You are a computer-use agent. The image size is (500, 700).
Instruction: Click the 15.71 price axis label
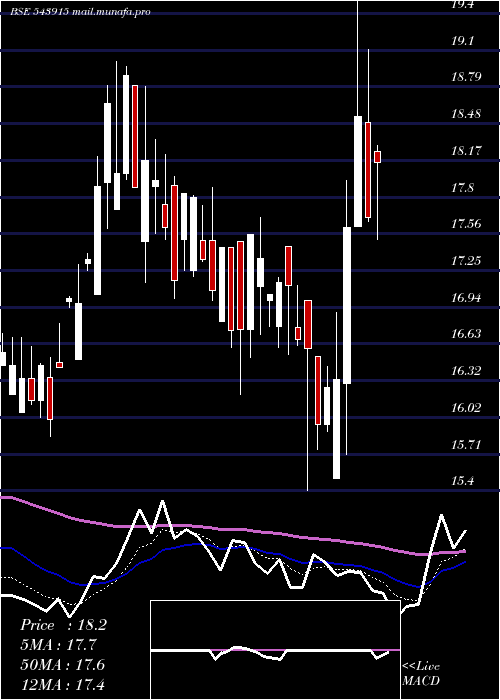(466, 445)
